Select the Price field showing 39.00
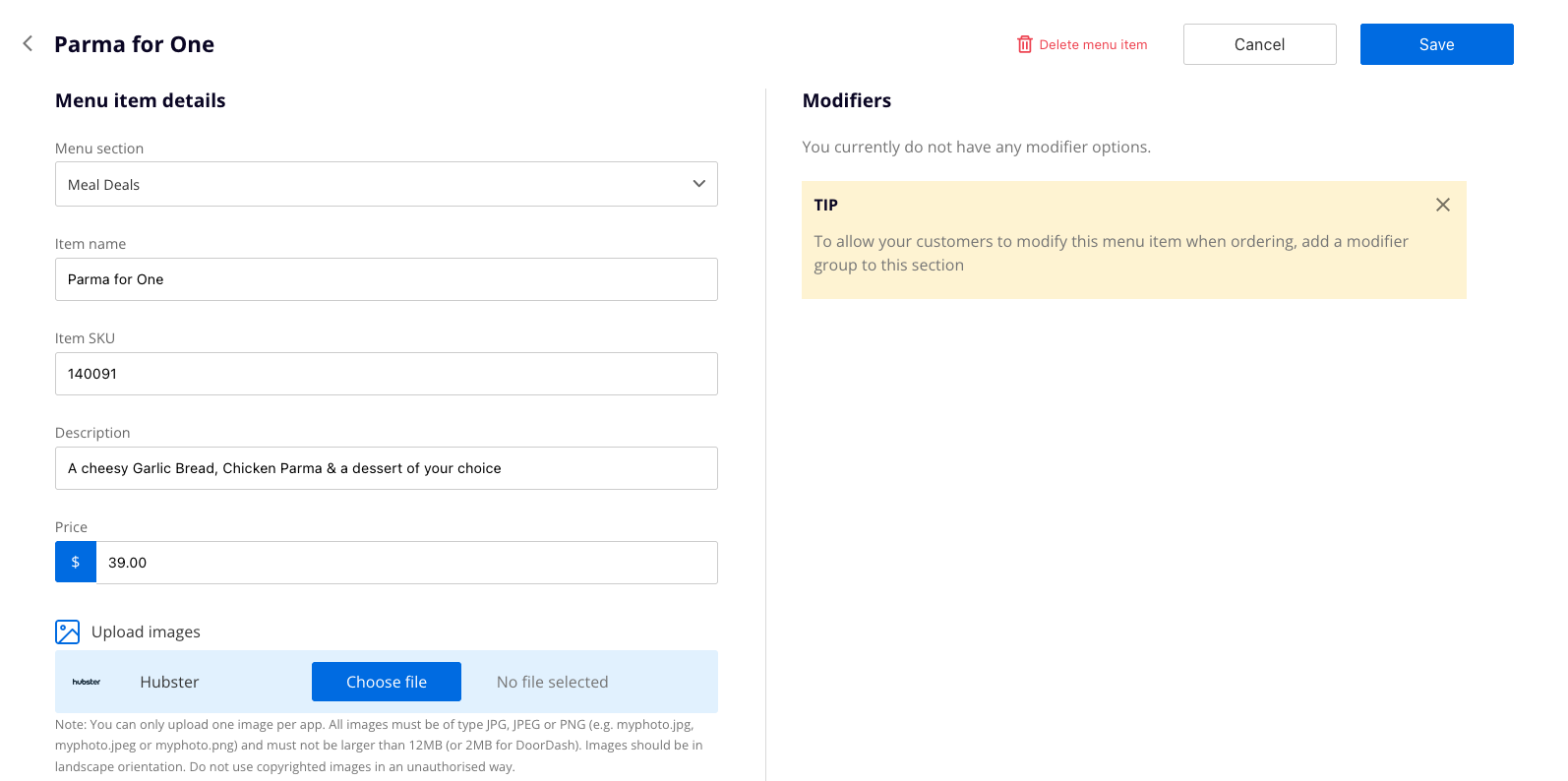The width and height of the screenshot is (1568, 781). tap(405, 563)
